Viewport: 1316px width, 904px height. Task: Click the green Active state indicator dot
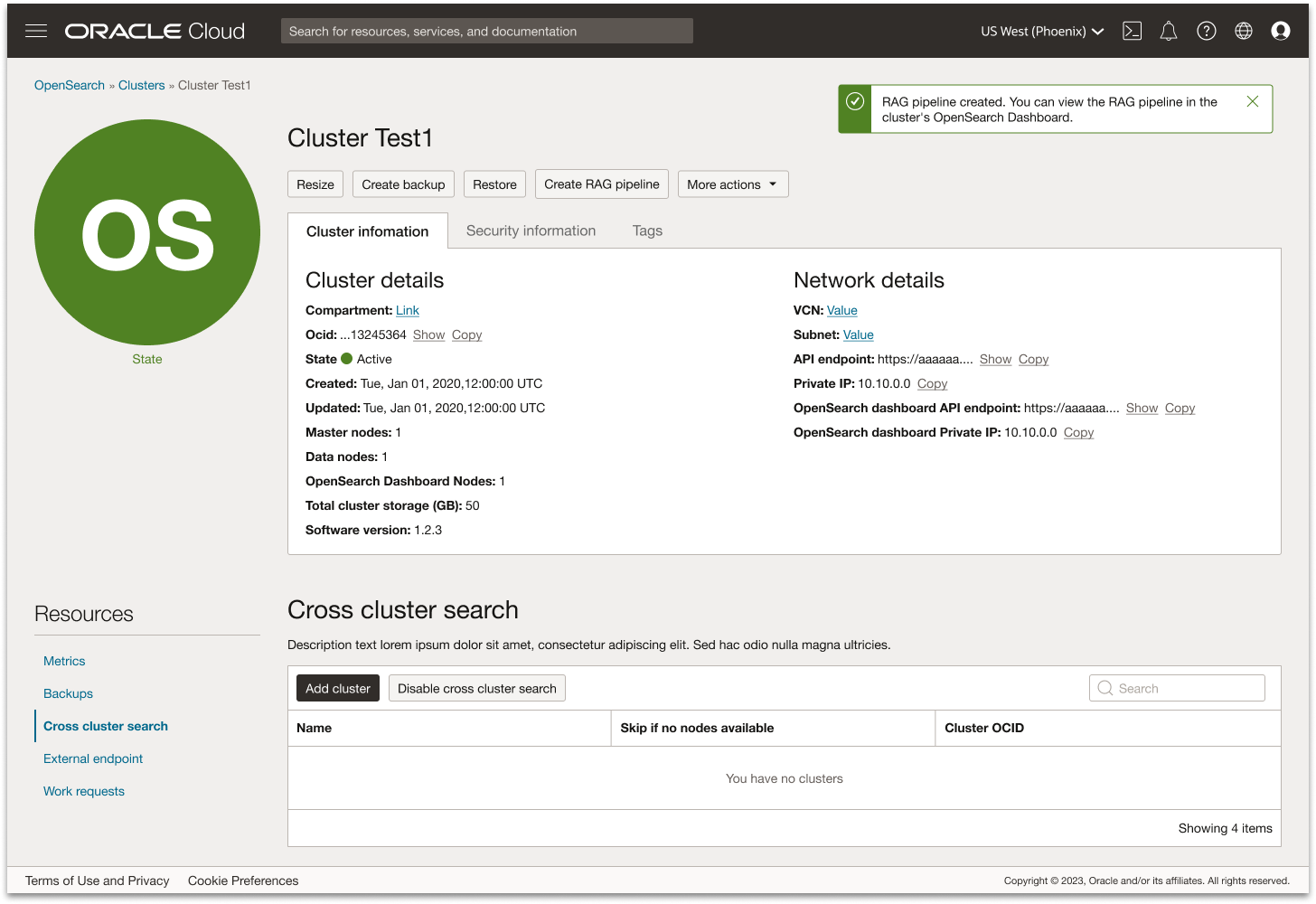pos(346,359)
